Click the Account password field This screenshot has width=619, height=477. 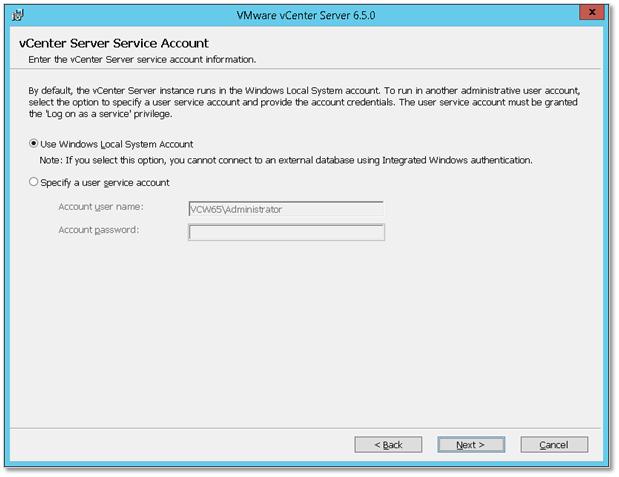(286, 232)
